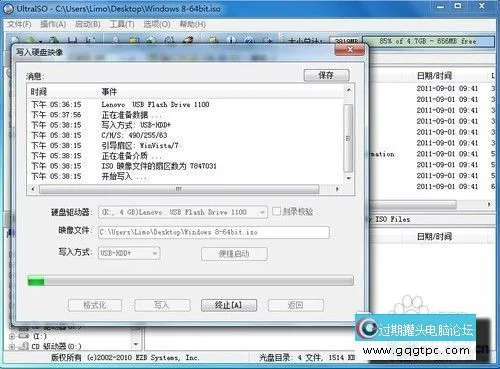Select log row 'C/H/S: 490/255/63'
Image resolution: width=500 pixels, height=369 pixels.
click(x=185, y=135)
